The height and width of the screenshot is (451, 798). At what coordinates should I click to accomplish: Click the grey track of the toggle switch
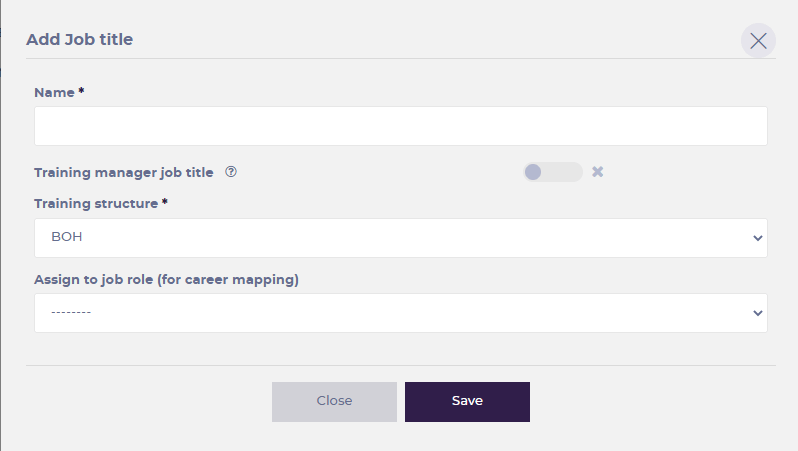click(x=562, y=172)
